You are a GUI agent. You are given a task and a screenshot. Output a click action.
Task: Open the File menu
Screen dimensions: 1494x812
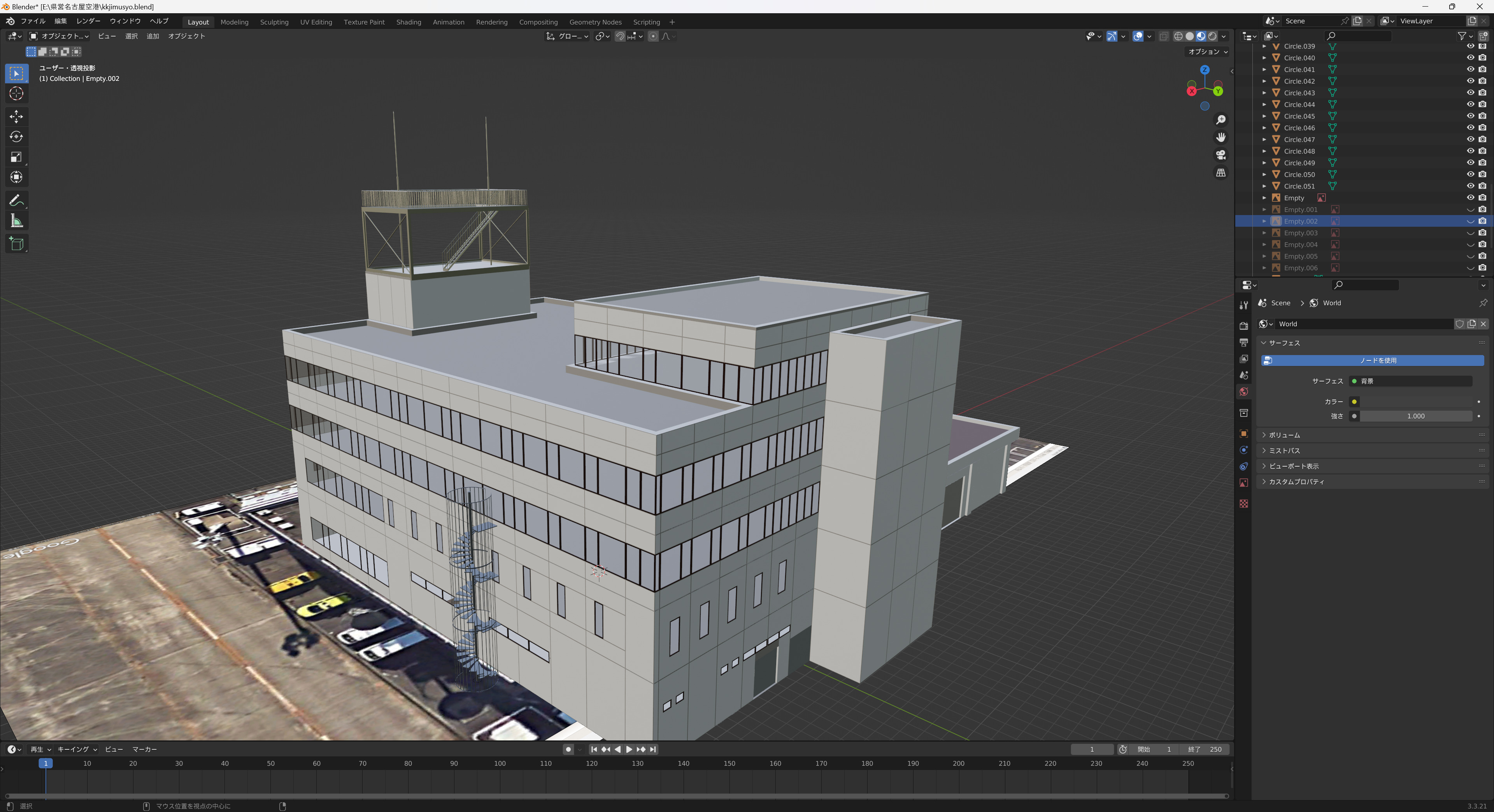33,21
